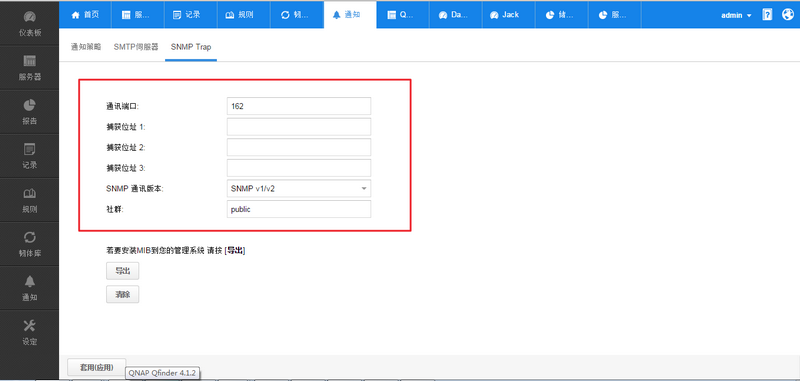Switch to the 储… tab with pie icon

562,15
